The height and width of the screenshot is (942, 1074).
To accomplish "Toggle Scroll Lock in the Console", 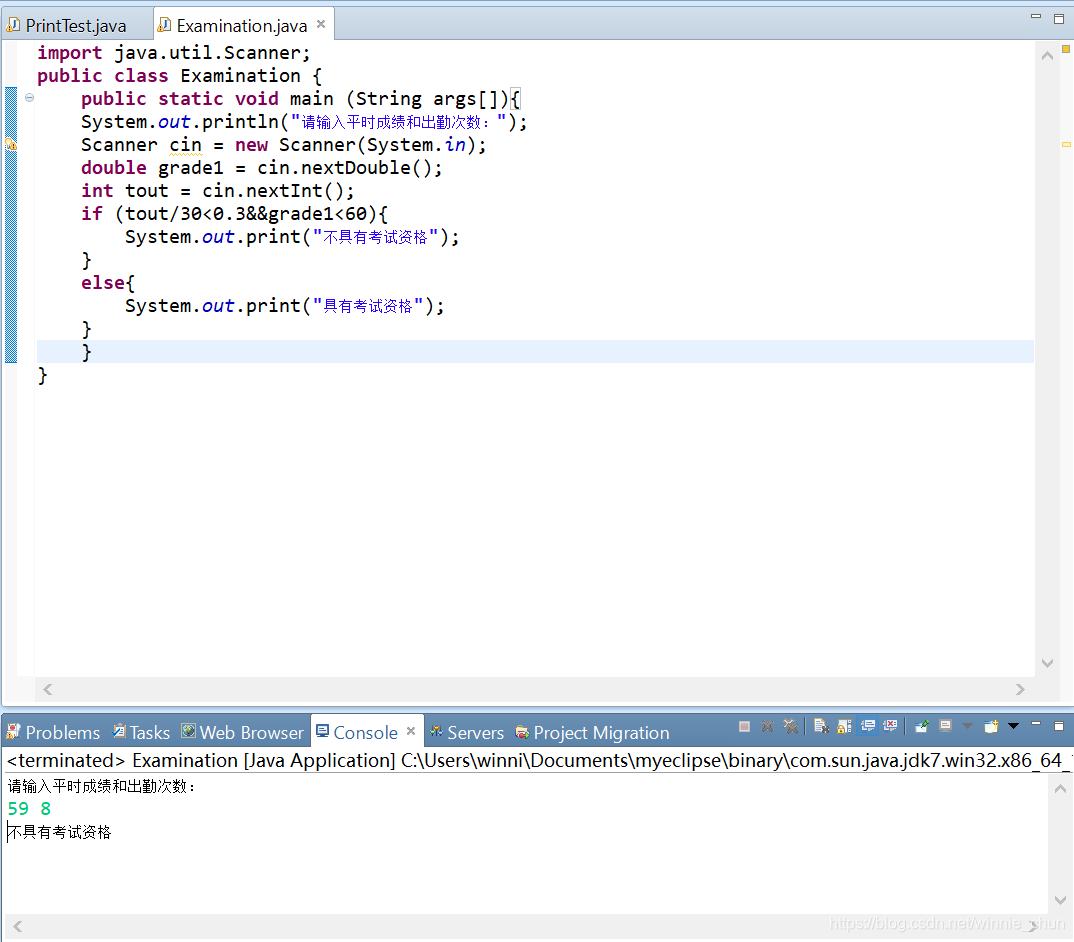I will click(x=845, y=726).
